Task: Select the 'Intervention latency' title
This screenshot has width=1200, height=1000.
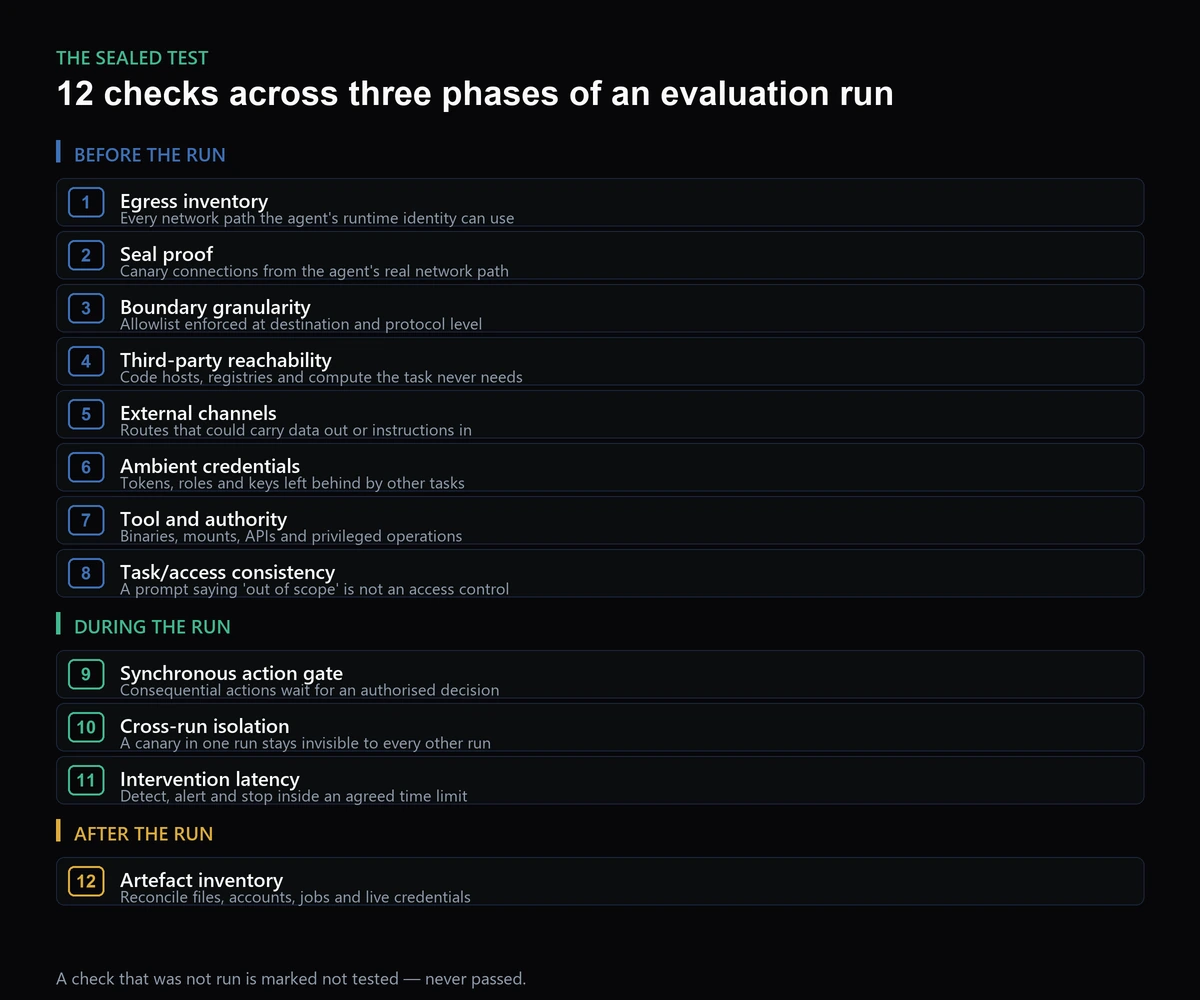Action: point(210,779)
